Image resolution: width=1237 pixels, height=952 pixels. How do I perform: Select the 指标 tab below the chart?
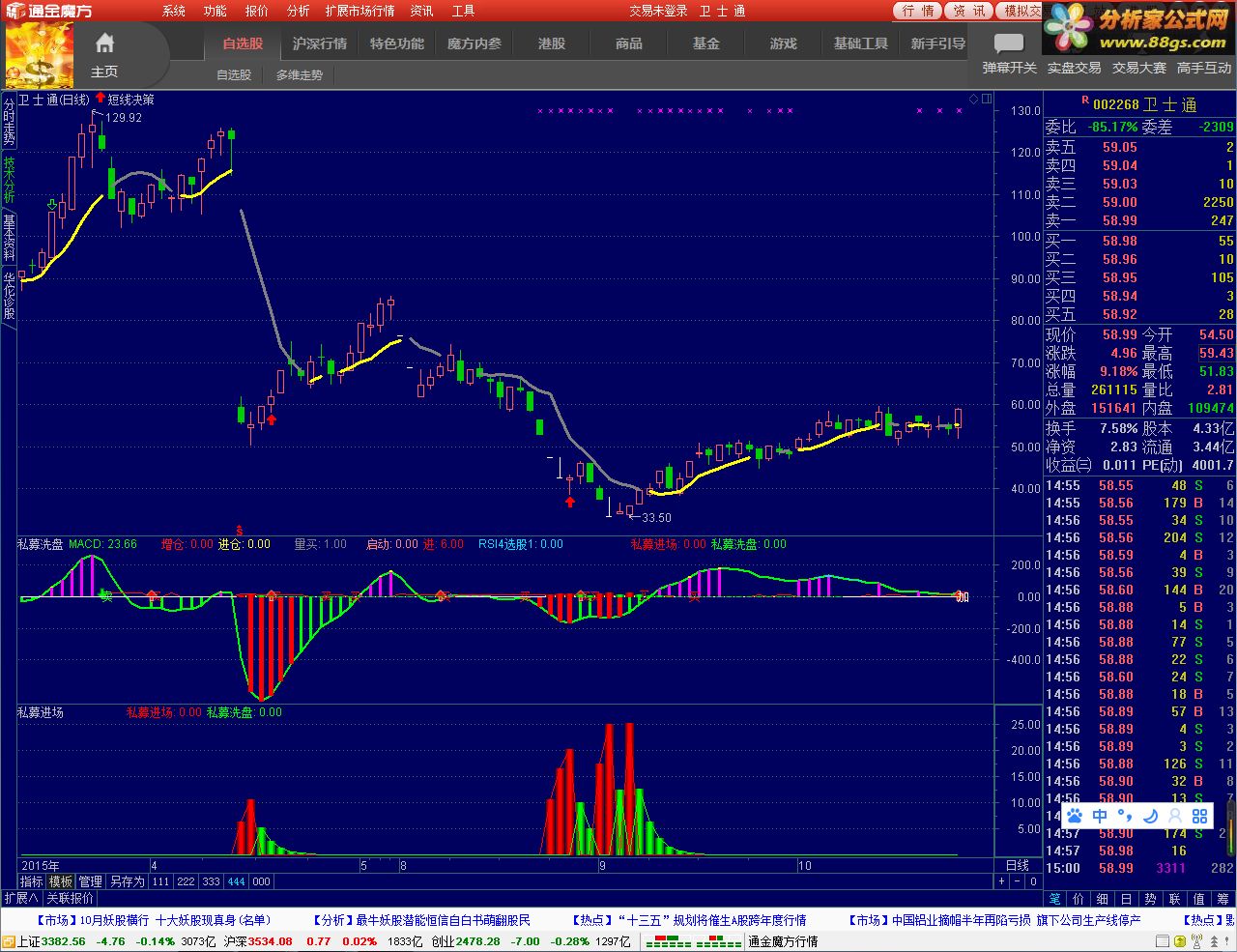coord(32,881)
